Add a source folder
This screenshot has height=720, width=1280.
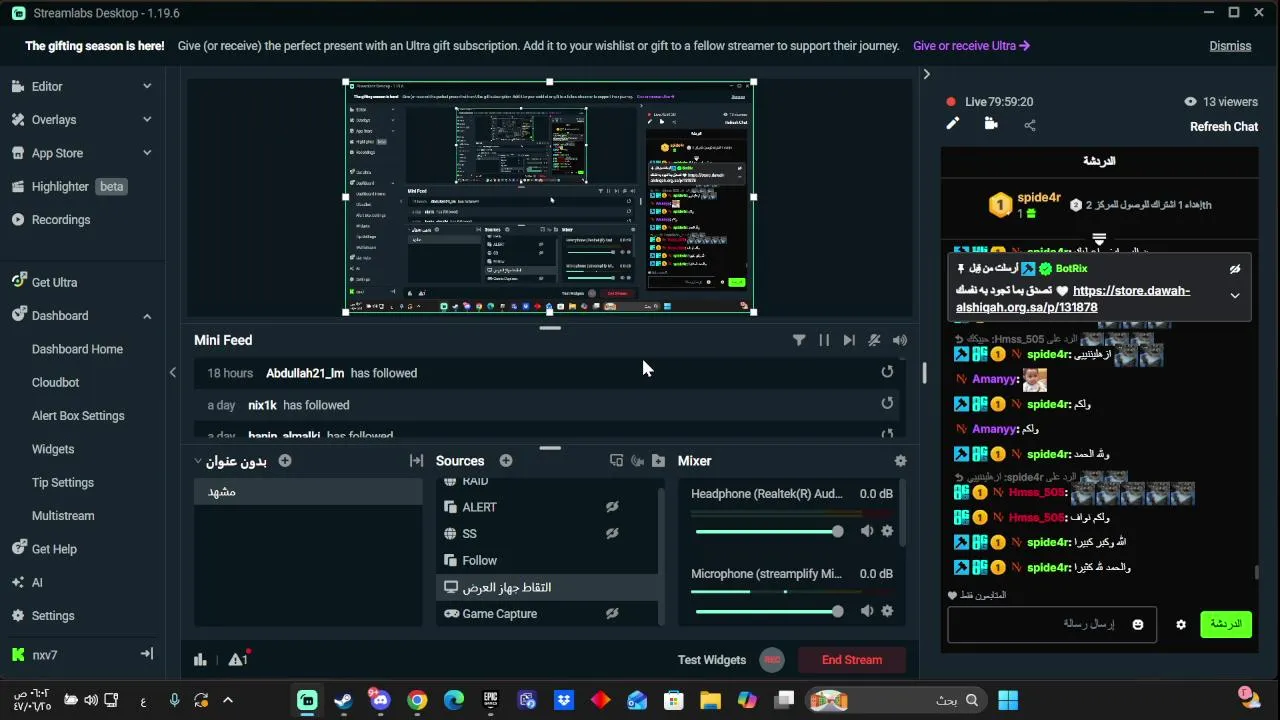pyautogui.click(x=658, y=461)
